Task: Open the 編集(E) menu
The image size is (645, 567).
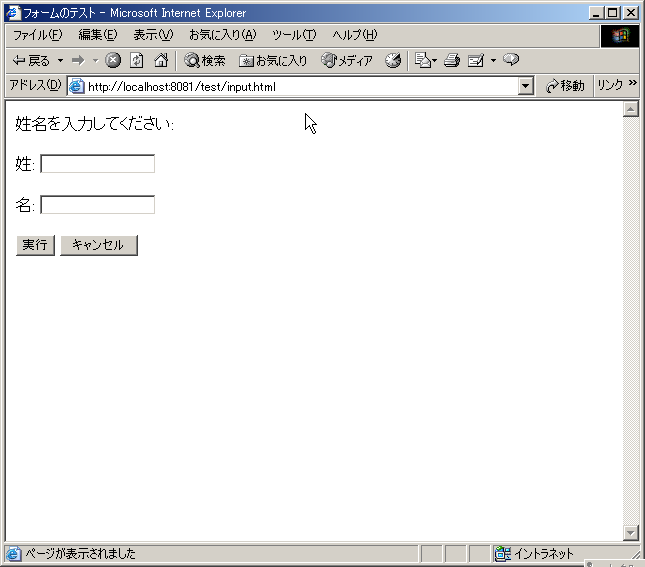Action: point(97,35)
